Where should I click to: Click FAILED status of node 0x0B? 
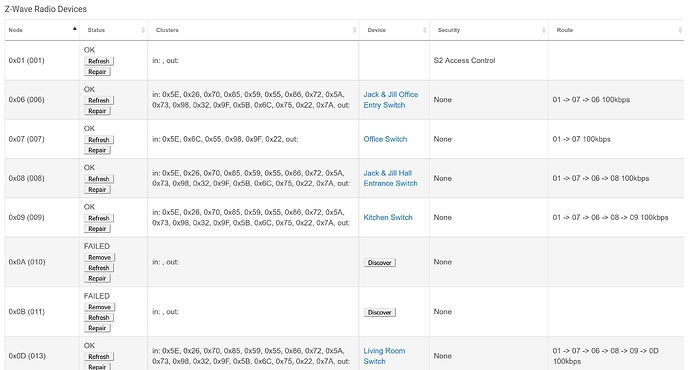97,296
